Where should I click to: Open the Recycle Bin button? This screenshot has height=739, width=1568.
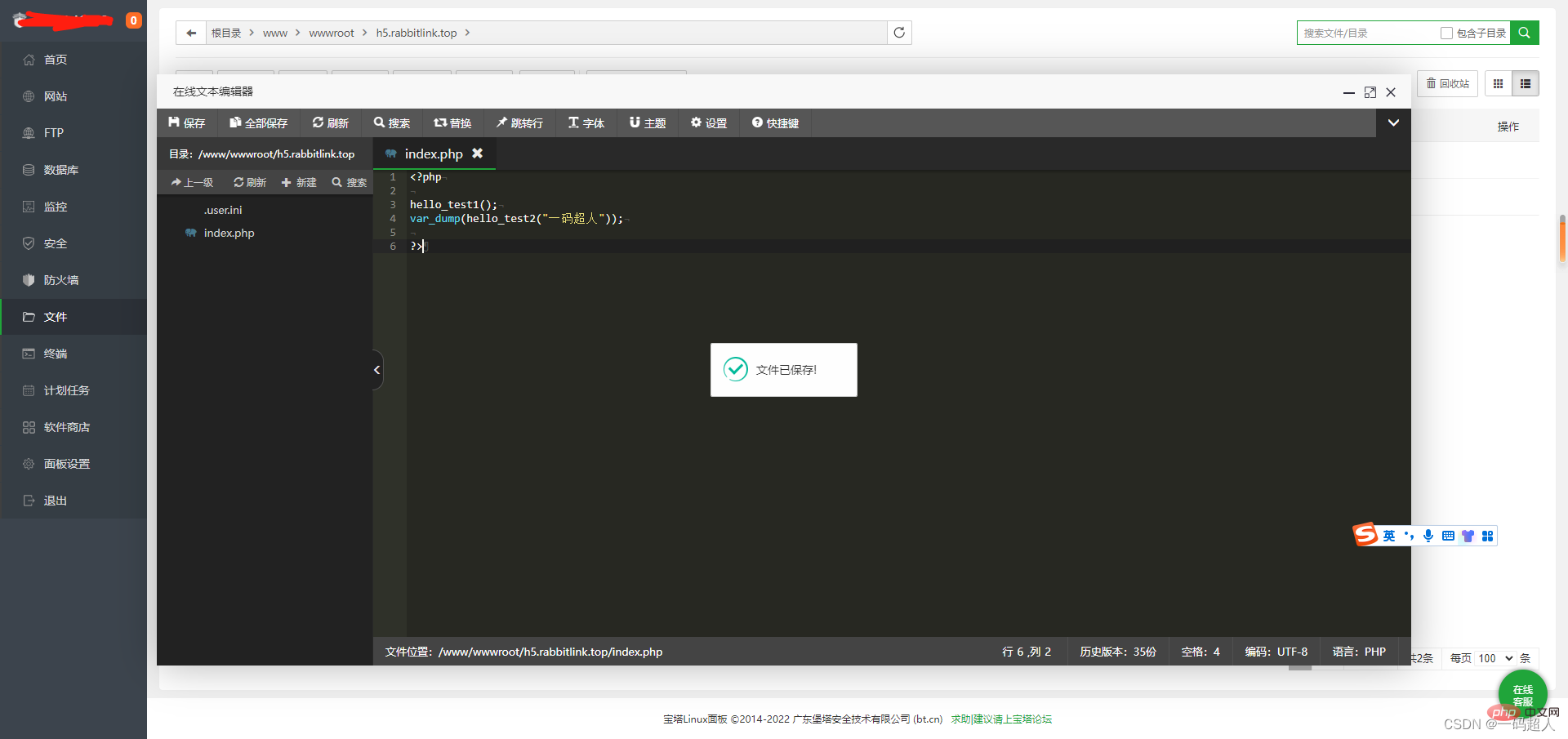(x=1447, y=83)
